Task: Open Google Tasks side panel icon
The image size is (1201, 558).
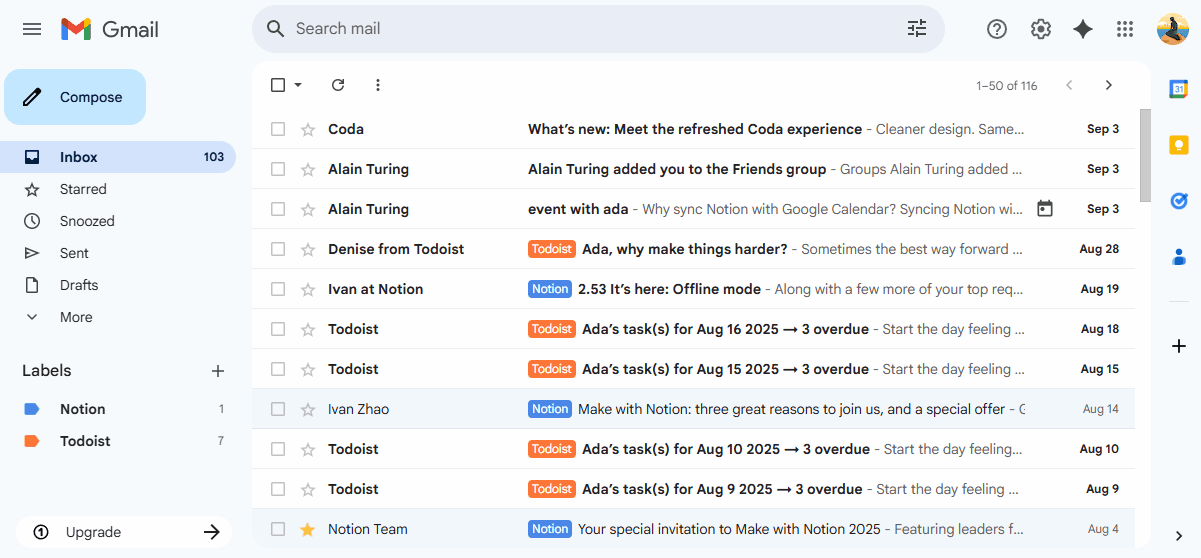Action: (1178, 201)
